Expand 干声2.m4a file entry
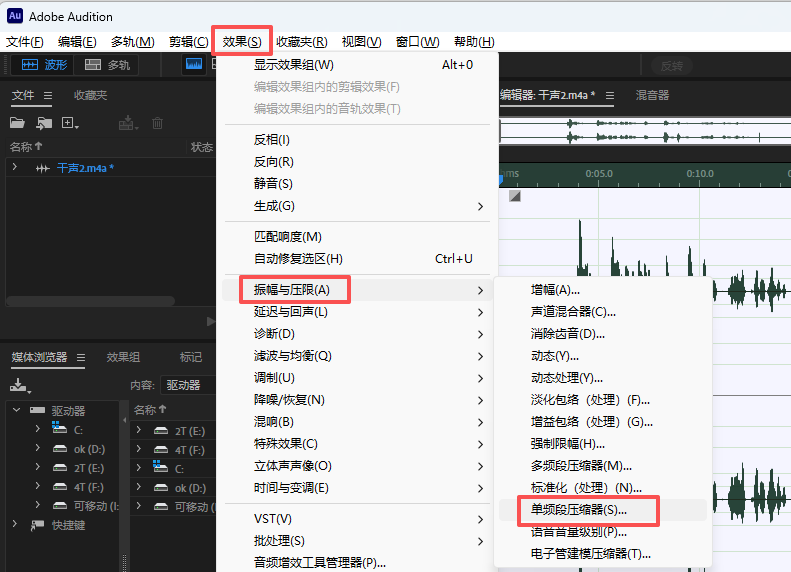Image resolution: width=791 pixels, height=572 pixels. coord(15,167)
